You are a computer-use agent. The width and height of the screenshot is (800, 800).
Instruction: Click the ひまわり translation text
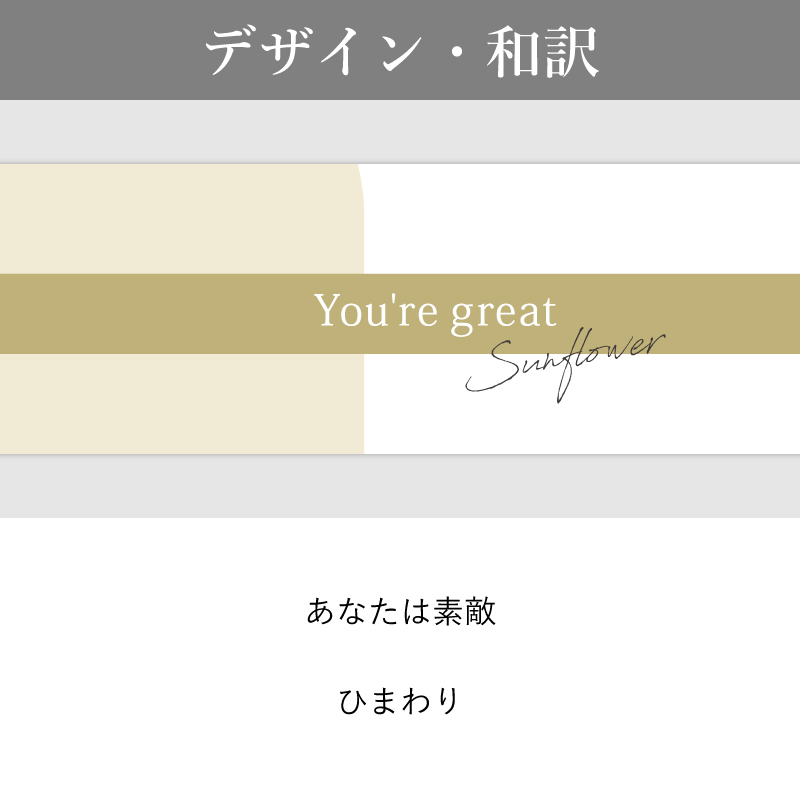400,701
